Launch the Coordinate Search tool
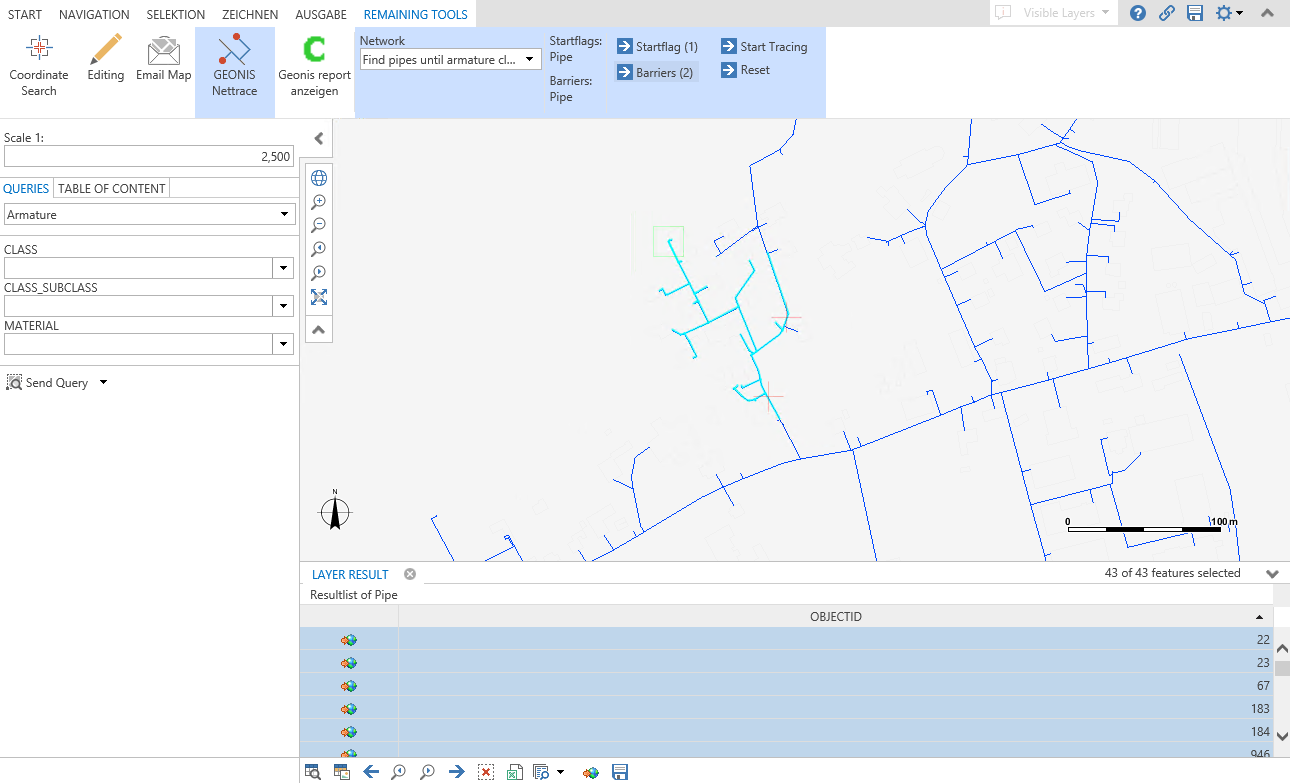Image resolution: width=1290 pixels, height=783 pixels. 38,63
